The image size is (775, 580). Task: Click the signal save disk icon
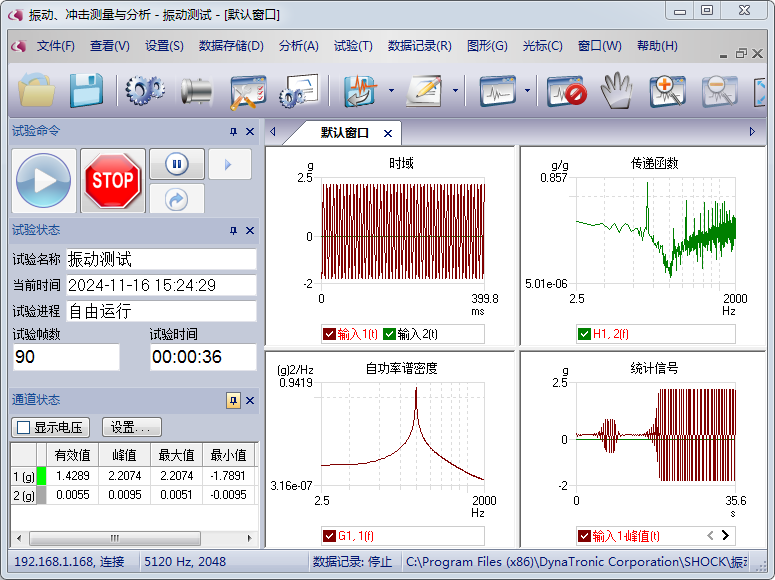pos(361,90)
